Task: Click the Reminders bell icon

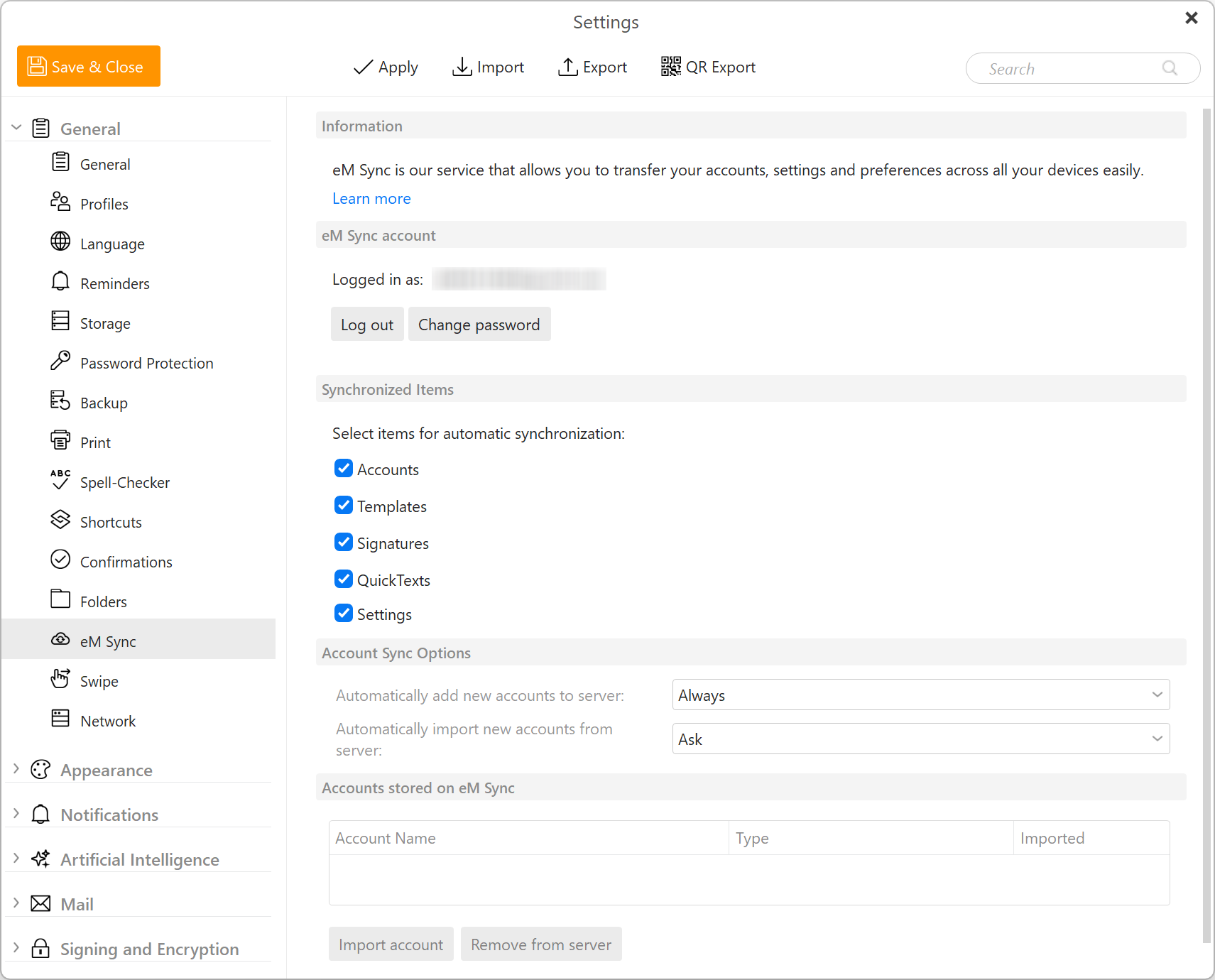Action: (x=60, y=282)
